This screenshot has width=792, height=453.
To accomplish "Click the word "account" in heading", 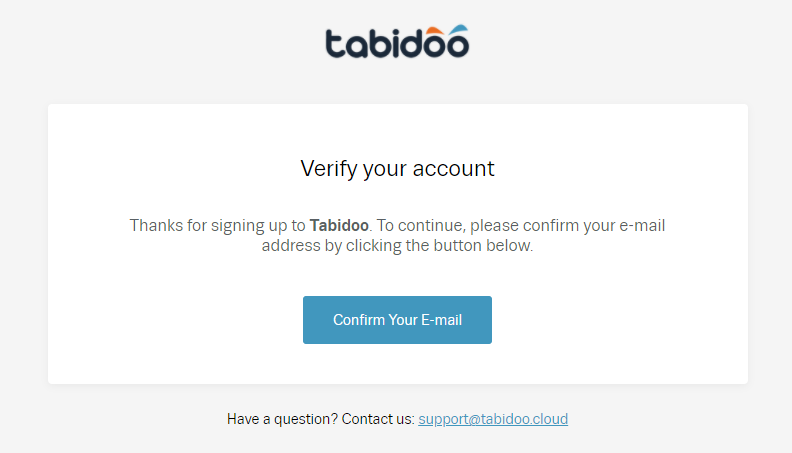I will point(454,169).
